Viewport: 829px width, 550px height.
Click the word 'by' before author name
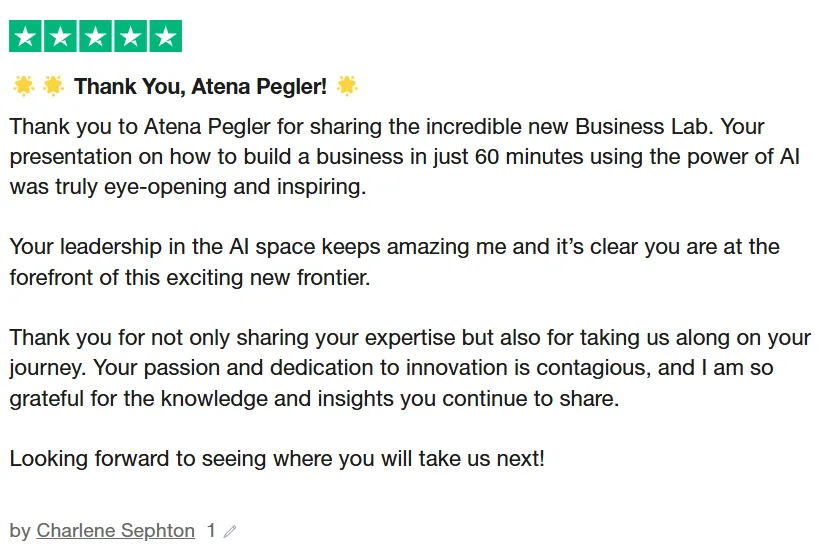tap(20, 531)
